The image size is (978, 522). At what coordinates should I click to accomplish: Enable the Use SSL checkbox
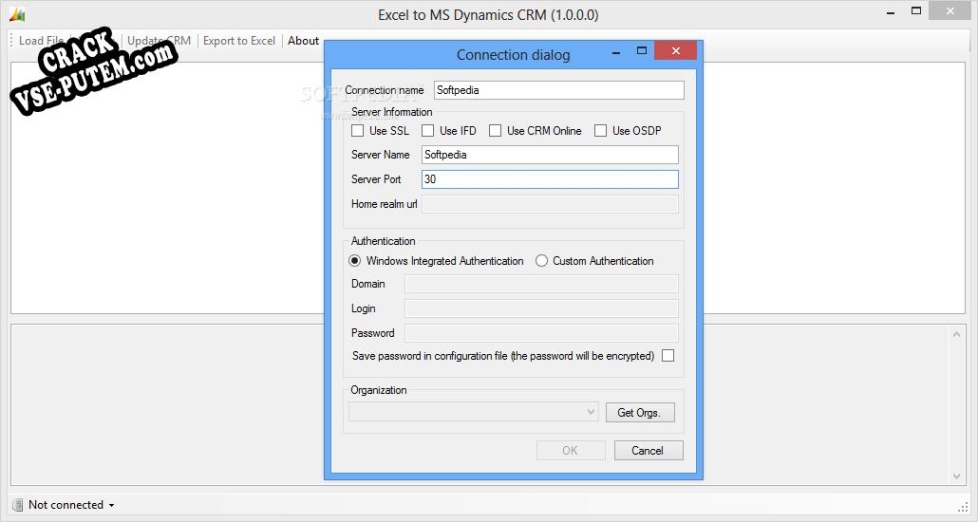tap(358, 131)
